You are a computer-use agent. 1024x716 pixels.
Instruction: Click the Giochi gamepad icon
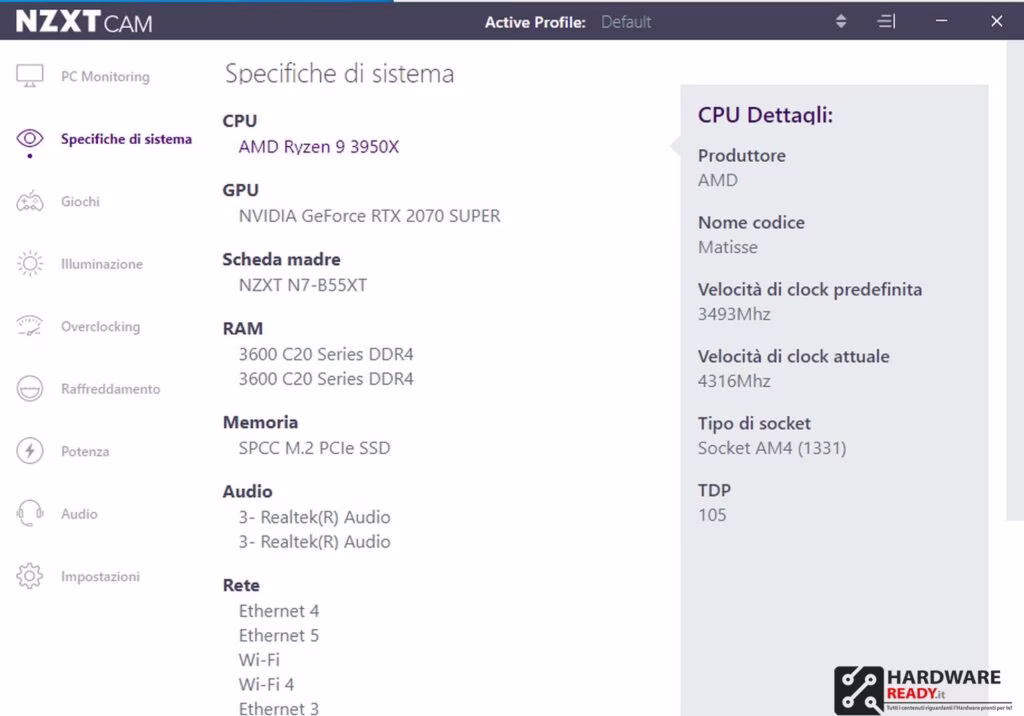point(29,201)
